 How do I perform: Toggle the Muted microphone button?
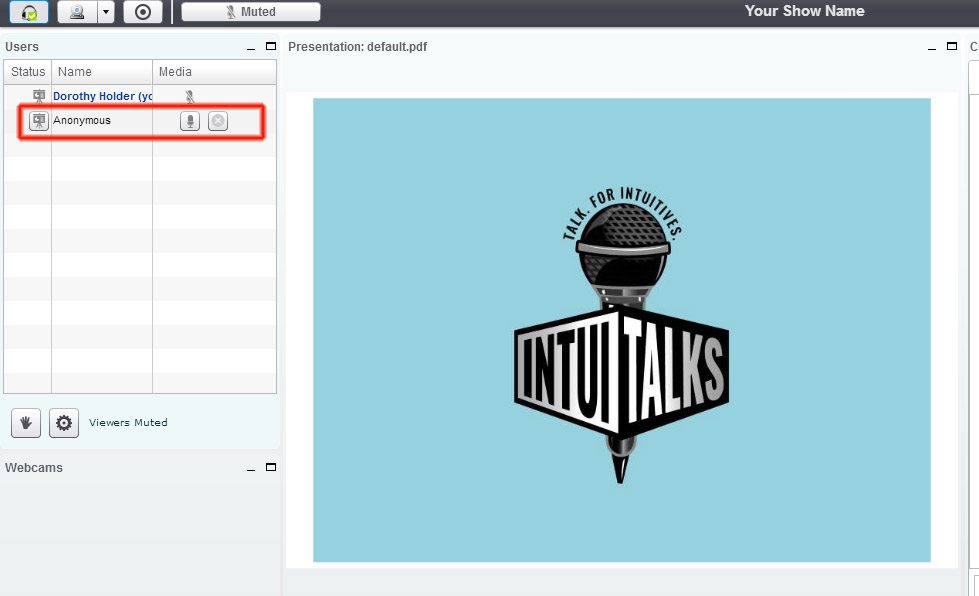pos(251,12)
